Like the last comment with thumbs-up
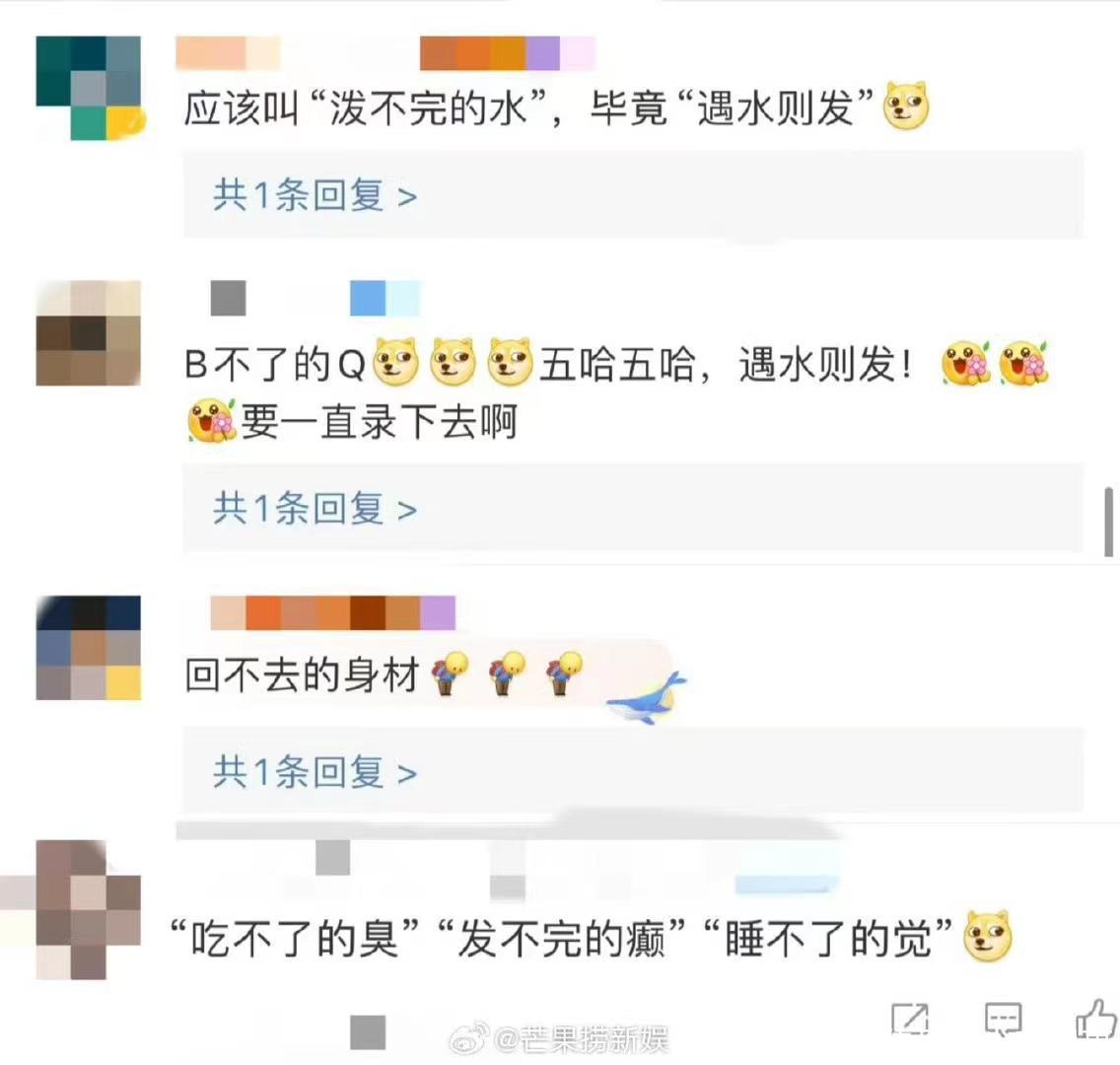The image size is (1120, 1065). (x=1095, y=1018)
